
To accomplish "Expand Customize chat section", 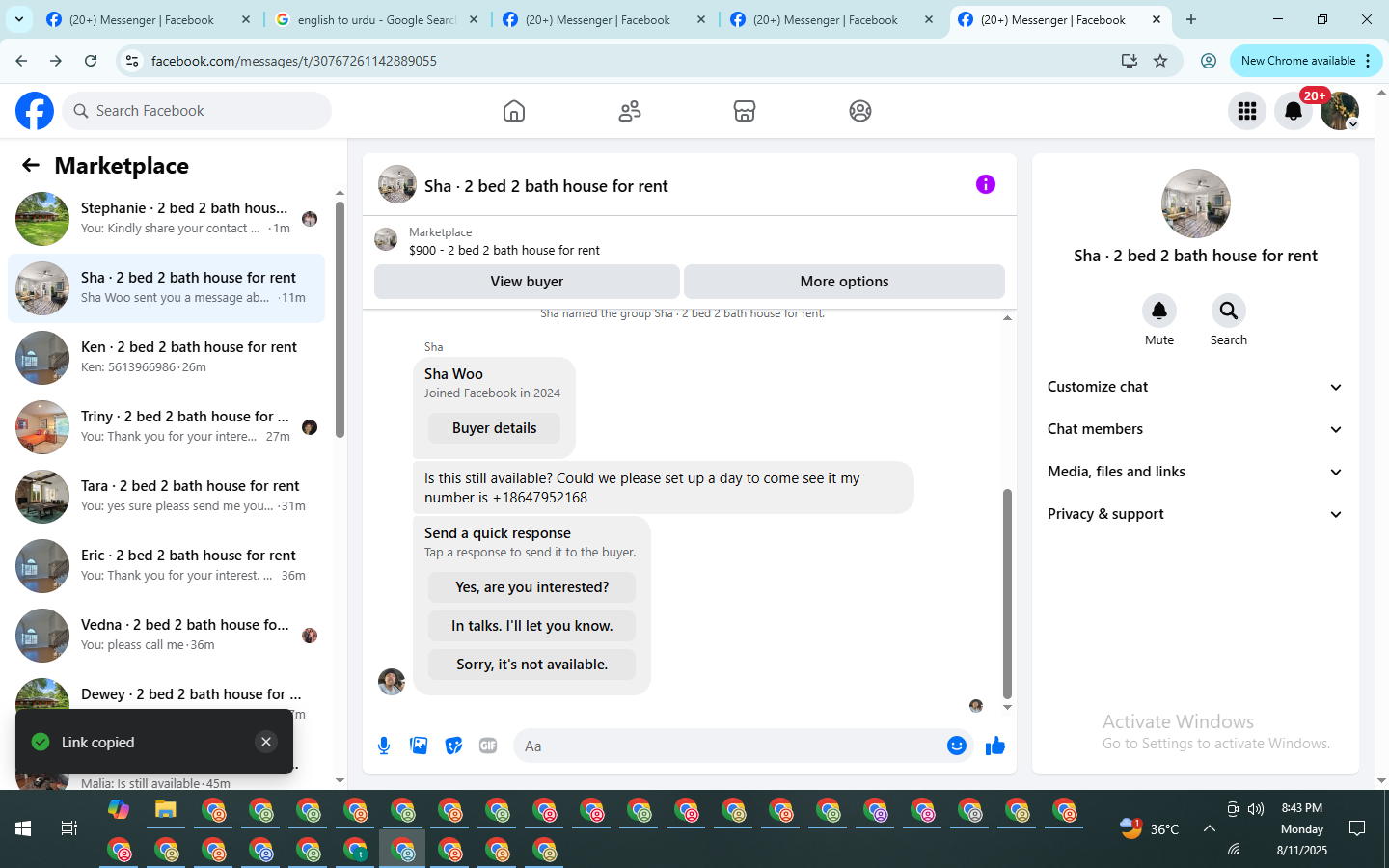I will click(1195, 387).
